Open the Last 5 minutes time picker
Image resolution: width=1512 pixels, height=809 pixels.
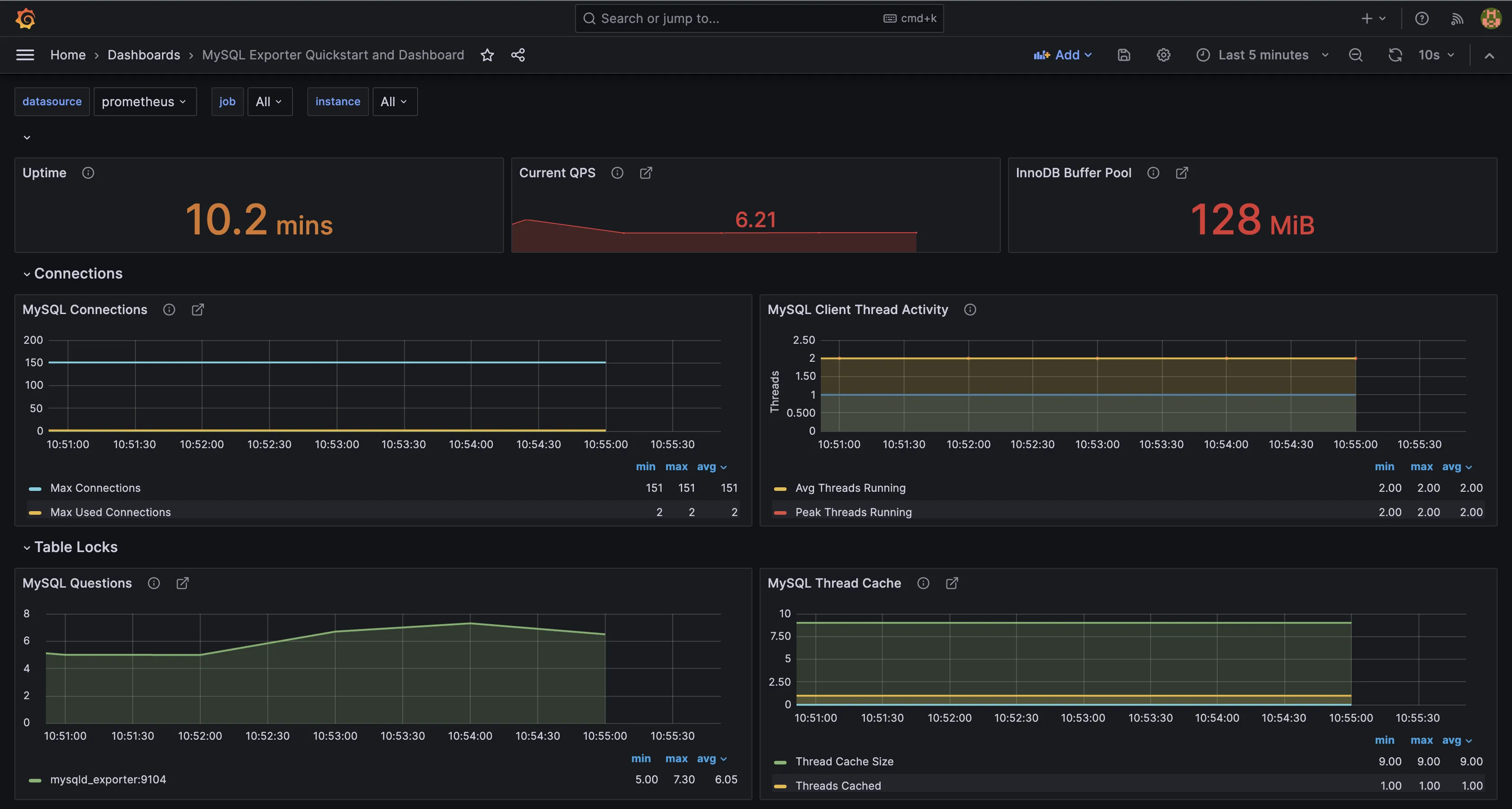pyautogui.click(x=1263, y=55)
